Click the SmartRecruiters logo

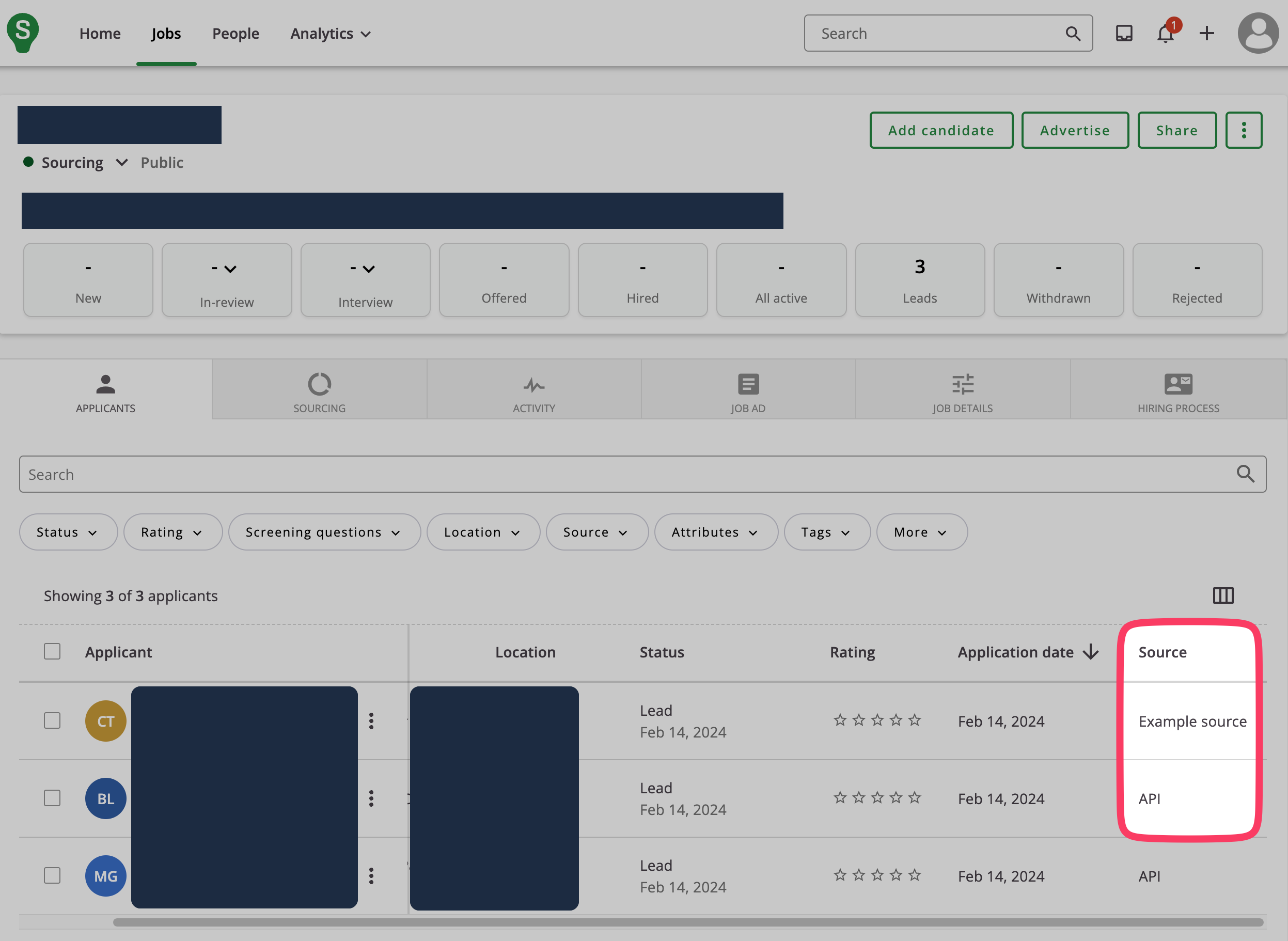[x=23, y=33]
